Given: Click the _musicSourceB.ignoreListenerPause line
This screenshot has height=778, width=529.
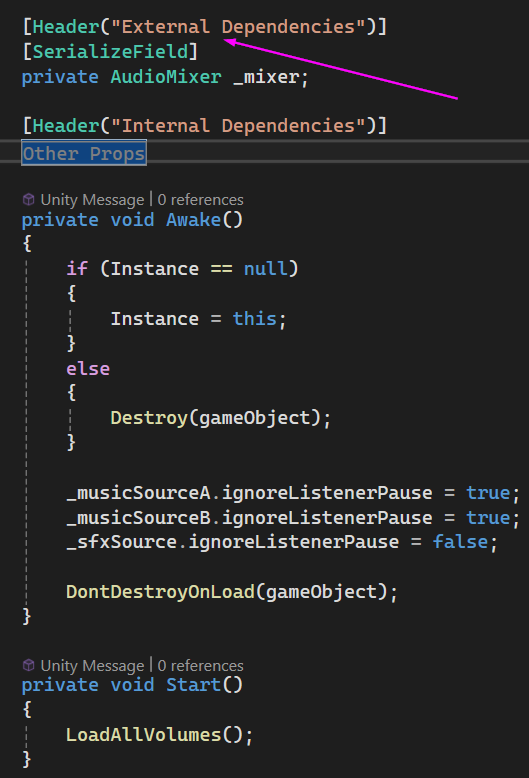Looking at the screenshot, I should tap(293, 518).
